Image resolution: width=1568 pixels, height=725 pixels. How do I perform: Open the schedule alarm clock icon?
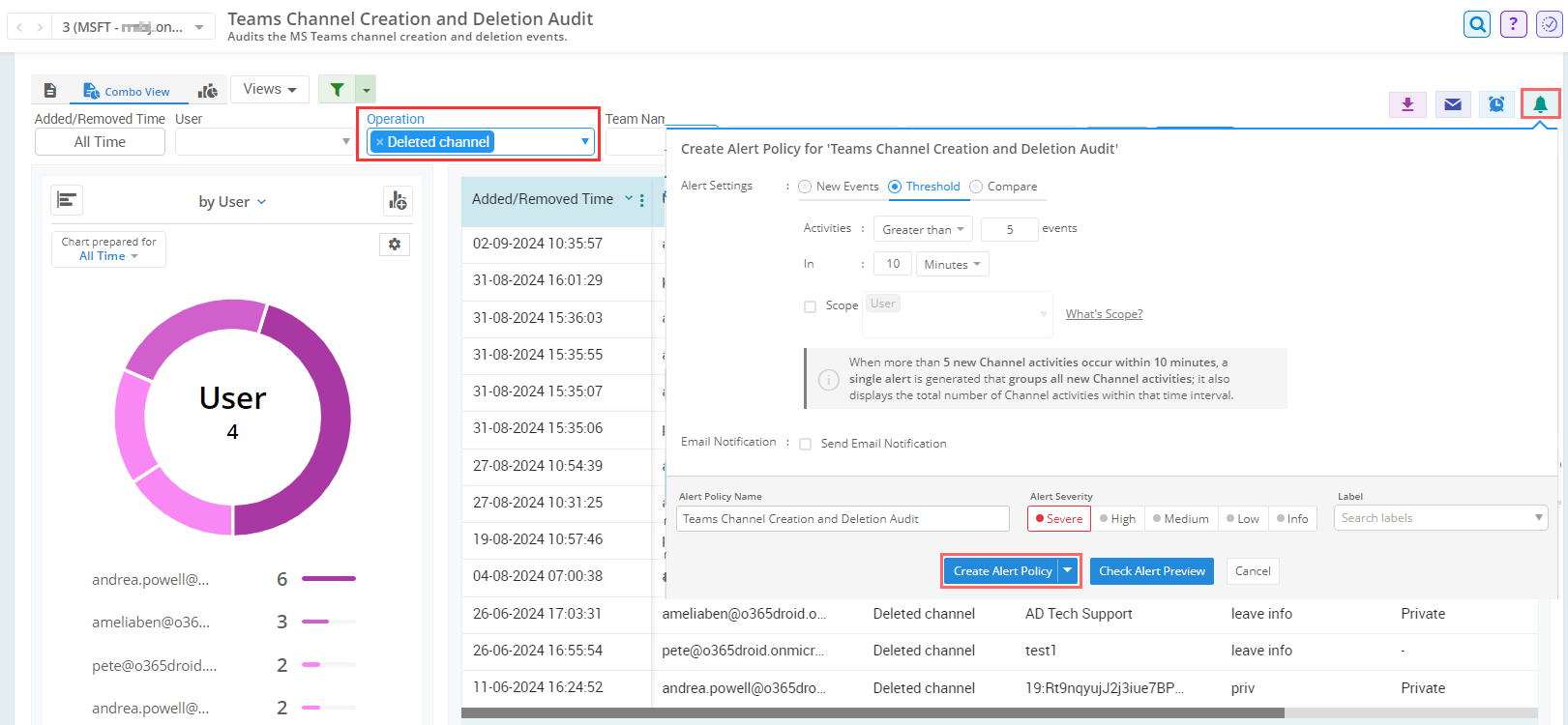pos(1496,104)
